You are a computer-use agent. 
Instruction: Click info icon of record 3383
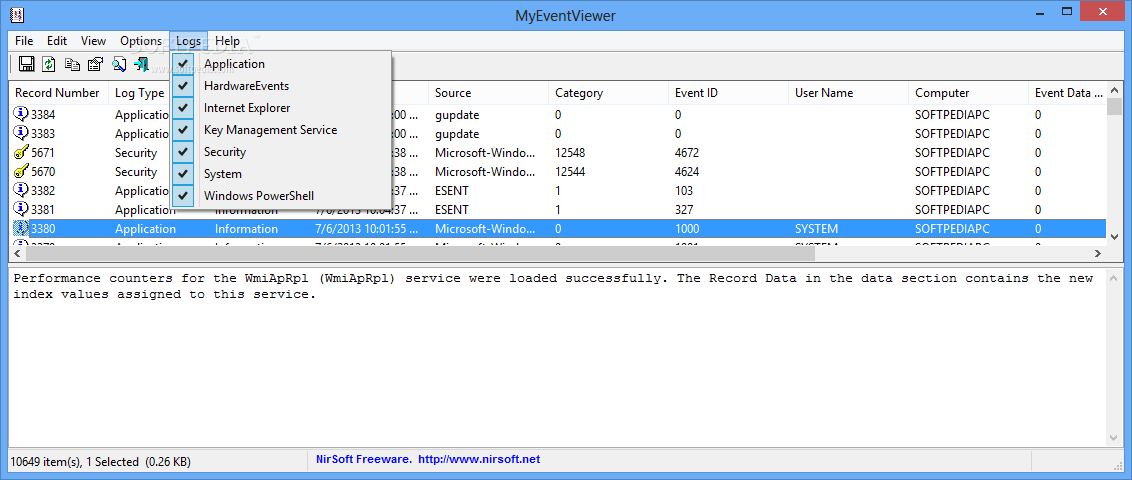(21, 134)
